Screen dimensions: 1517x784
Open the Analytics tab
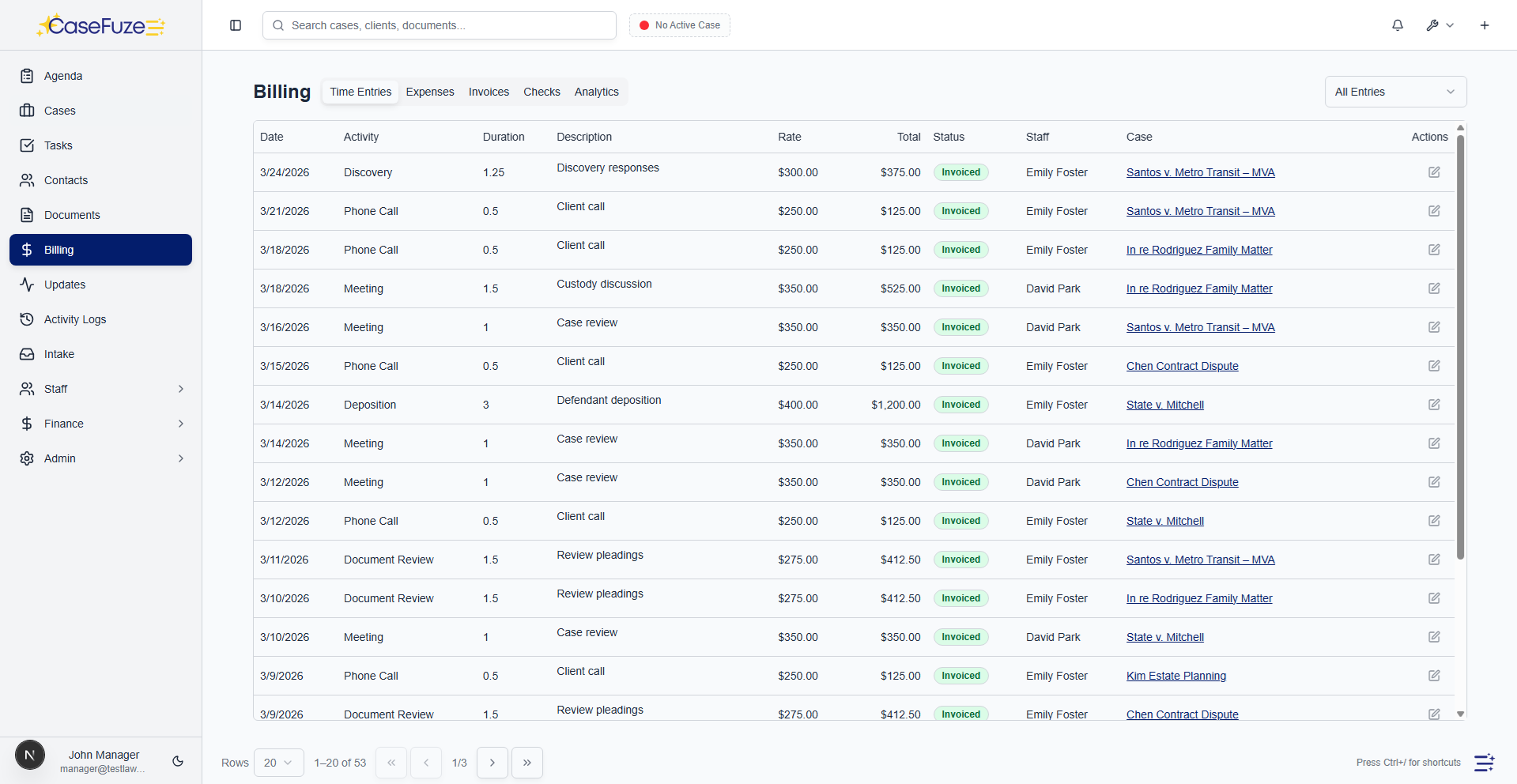pos(596,92)
